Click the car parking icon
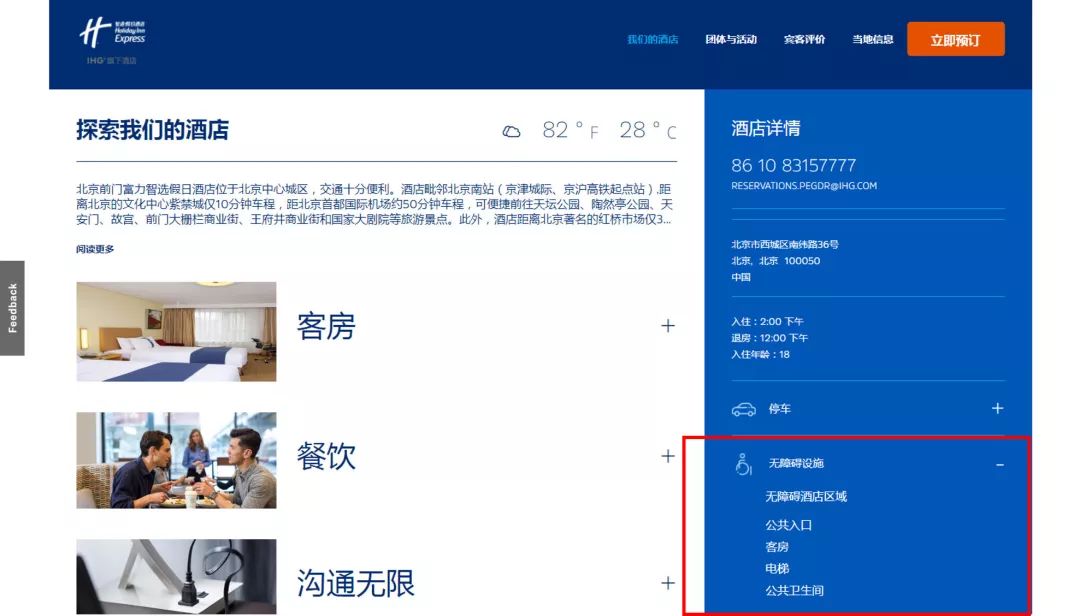 (x=743, y=409)
